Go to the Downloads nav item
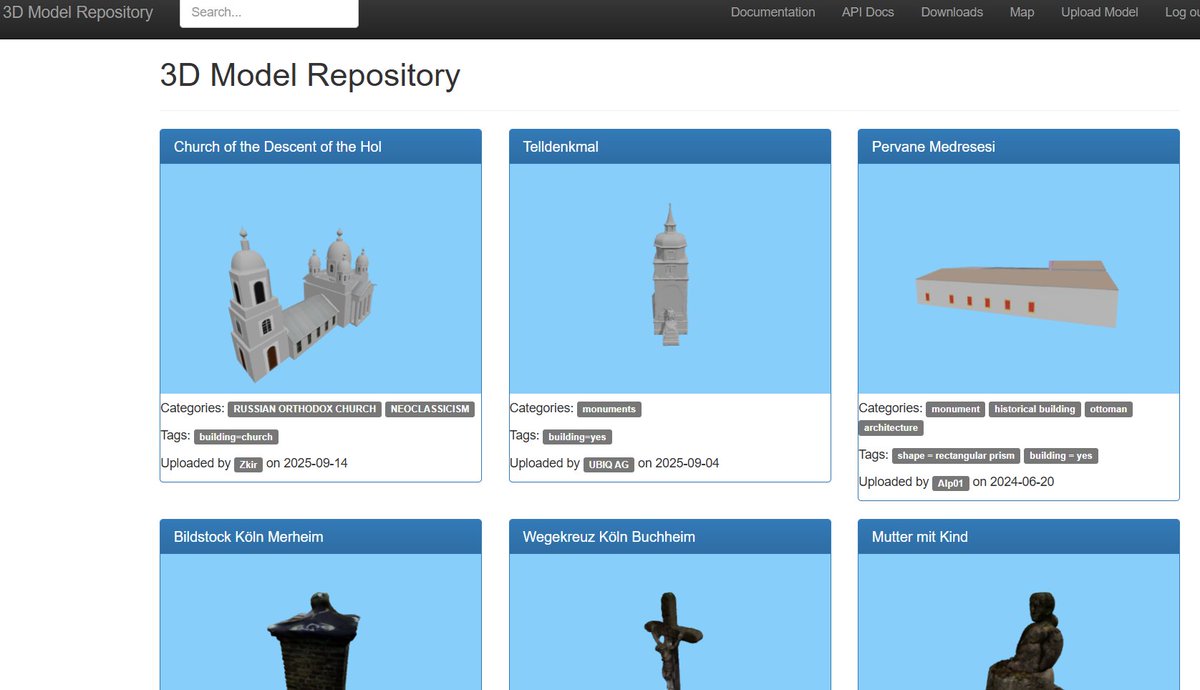The width and height of the screenshot is (1200, 690). [952, 13]
